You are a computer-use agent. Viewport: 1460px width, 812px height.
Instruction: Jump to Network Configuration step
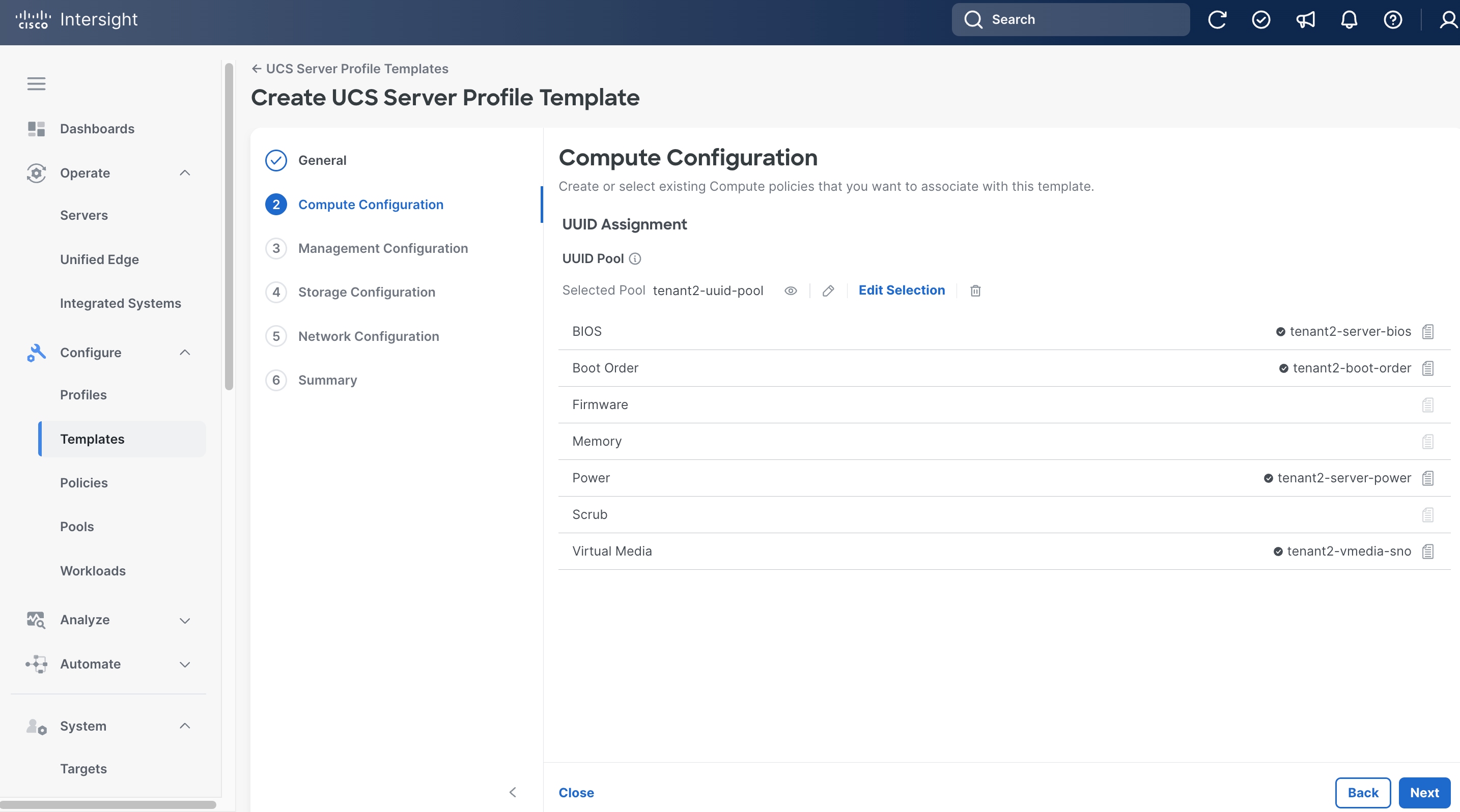click(352, 336)
